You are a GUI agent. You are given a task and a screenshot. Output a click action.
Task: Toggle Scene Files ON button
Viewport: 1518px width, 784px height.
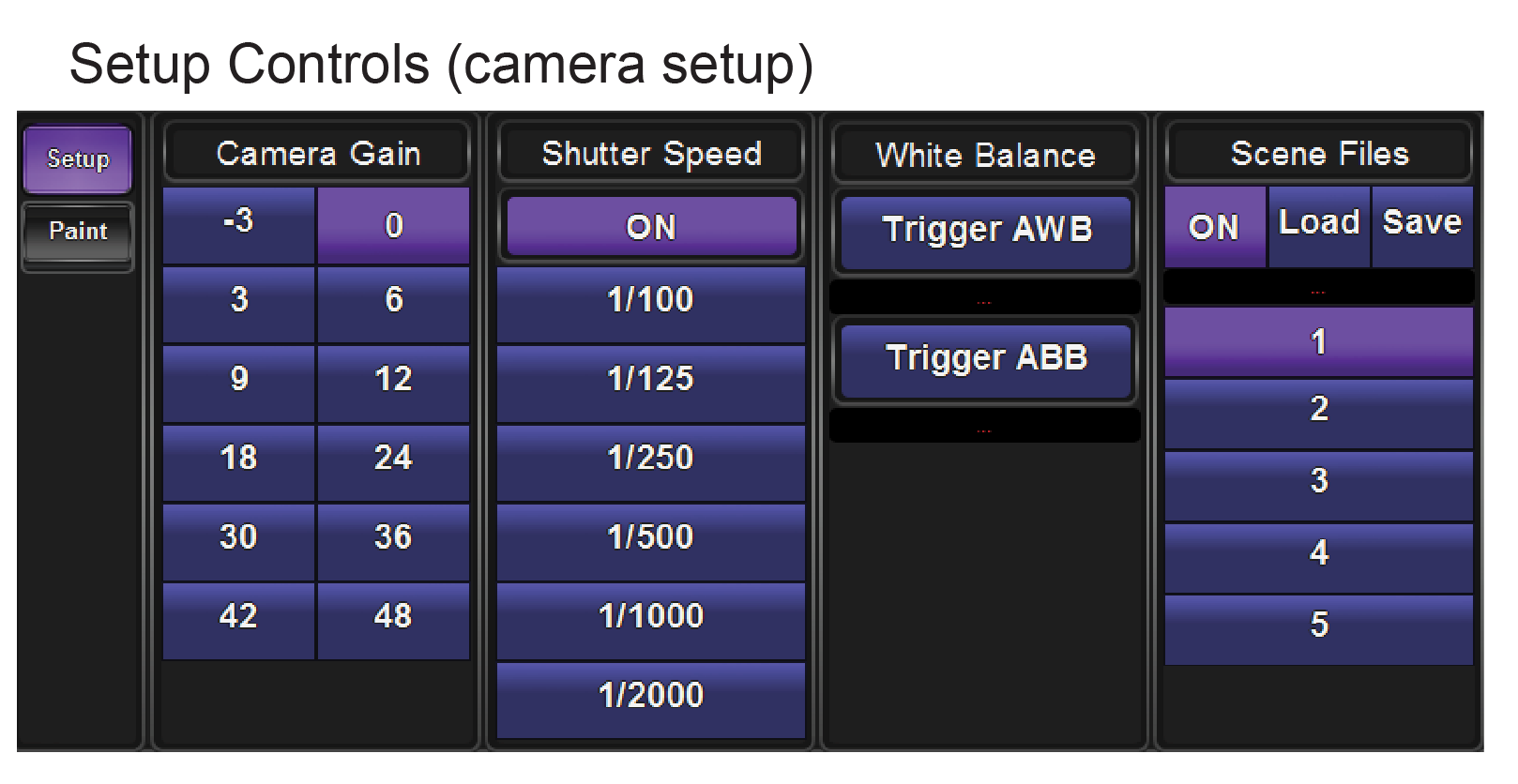point(1214,227)
